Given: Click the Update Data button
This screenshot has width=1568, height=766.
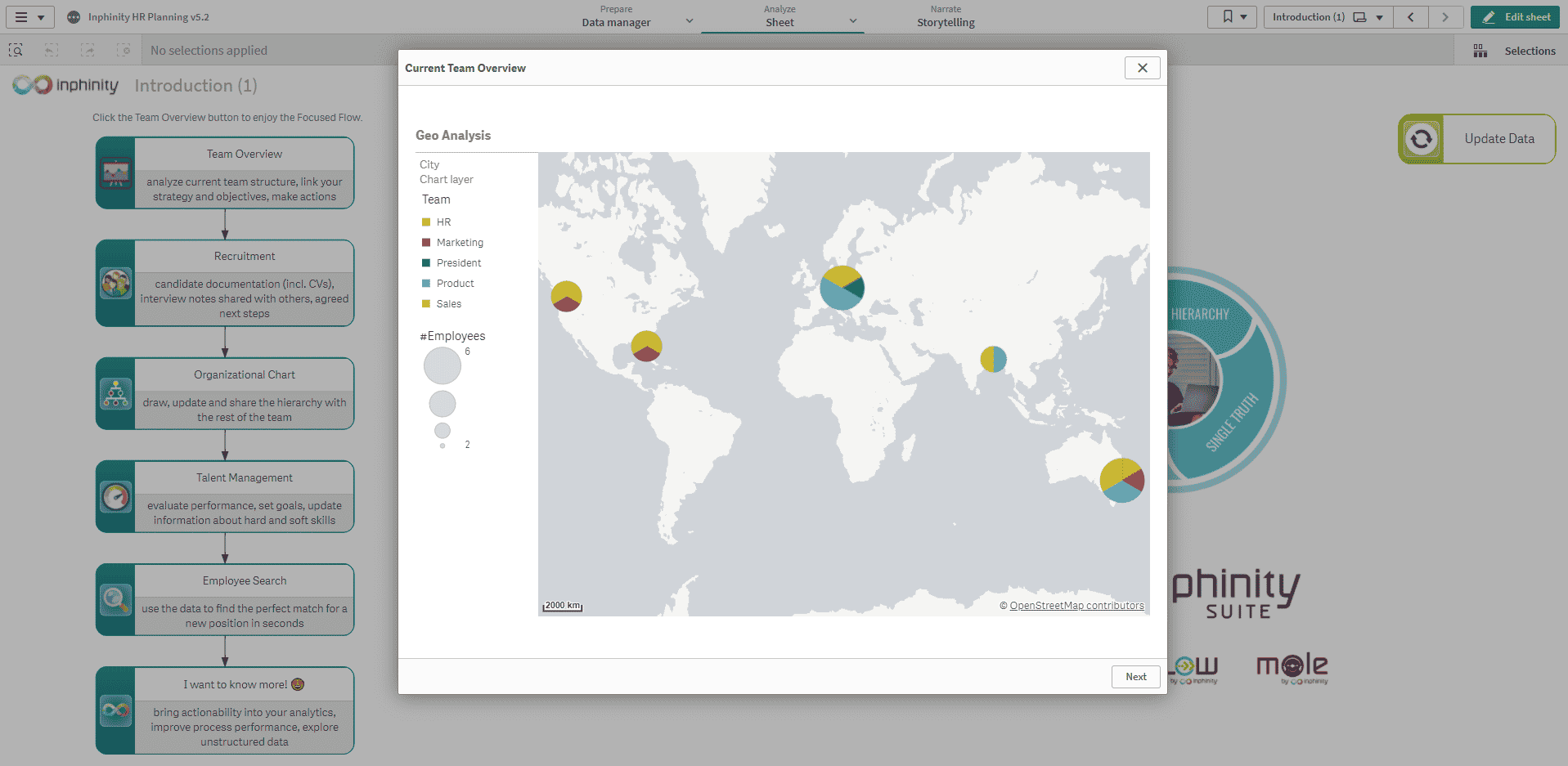Looking at the screenshot, I should click(x=1477, y=139).
